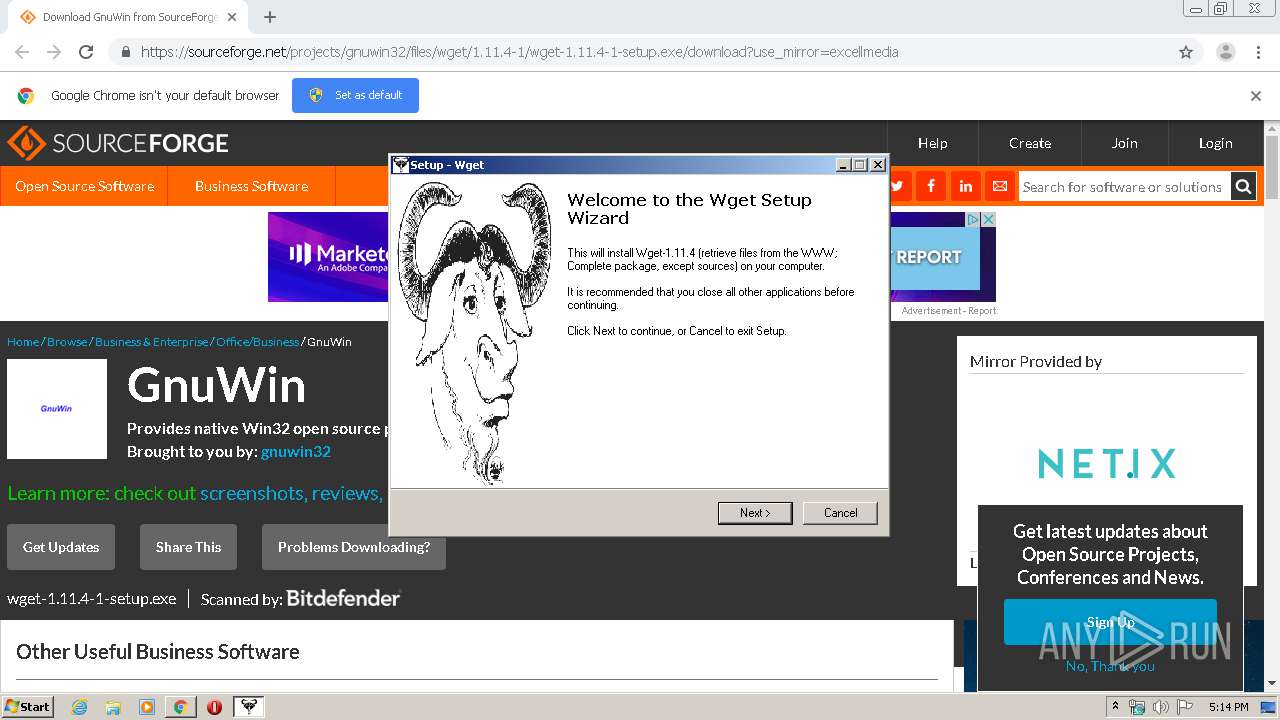Image resolution: width=1280 pixels, height=720 pixels.
Task: Open the NetIX mirror logo
Action: pos(1107,464)
